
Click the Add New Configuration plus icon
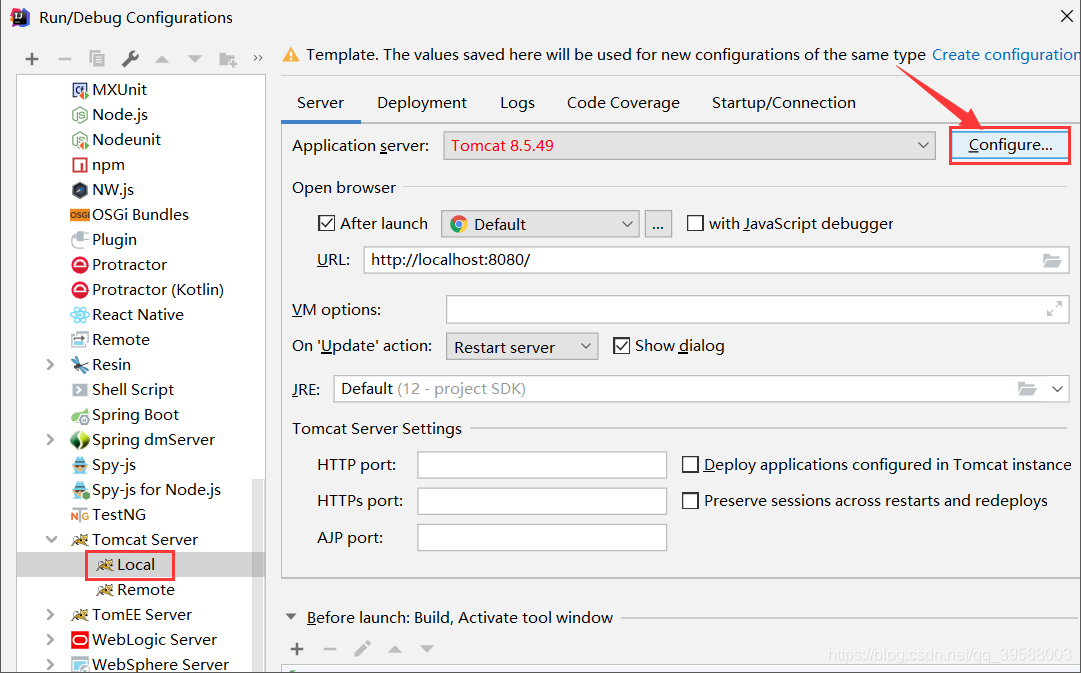pyautogui.click(x=32, y=59)
